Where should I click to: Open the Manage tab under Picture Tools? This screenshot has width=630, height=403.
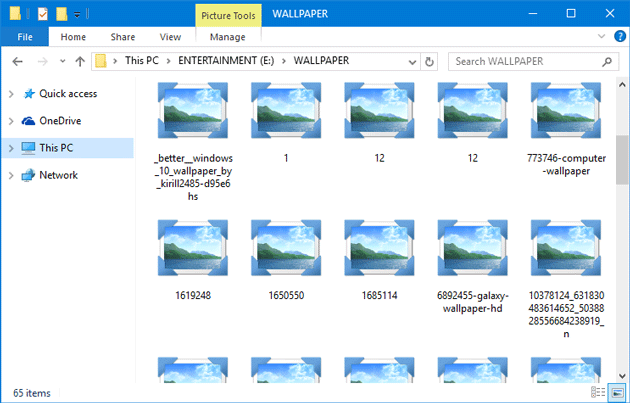227,37
